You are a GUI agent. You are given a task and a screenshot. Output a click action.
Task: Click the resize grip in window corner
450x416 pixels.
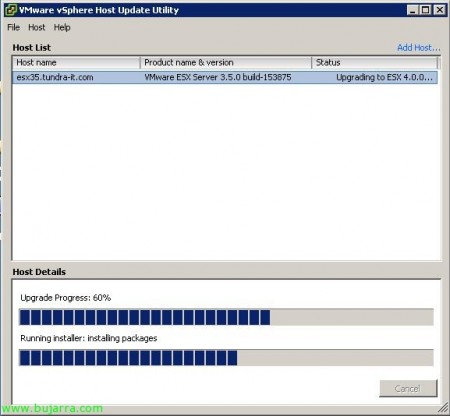443,407
